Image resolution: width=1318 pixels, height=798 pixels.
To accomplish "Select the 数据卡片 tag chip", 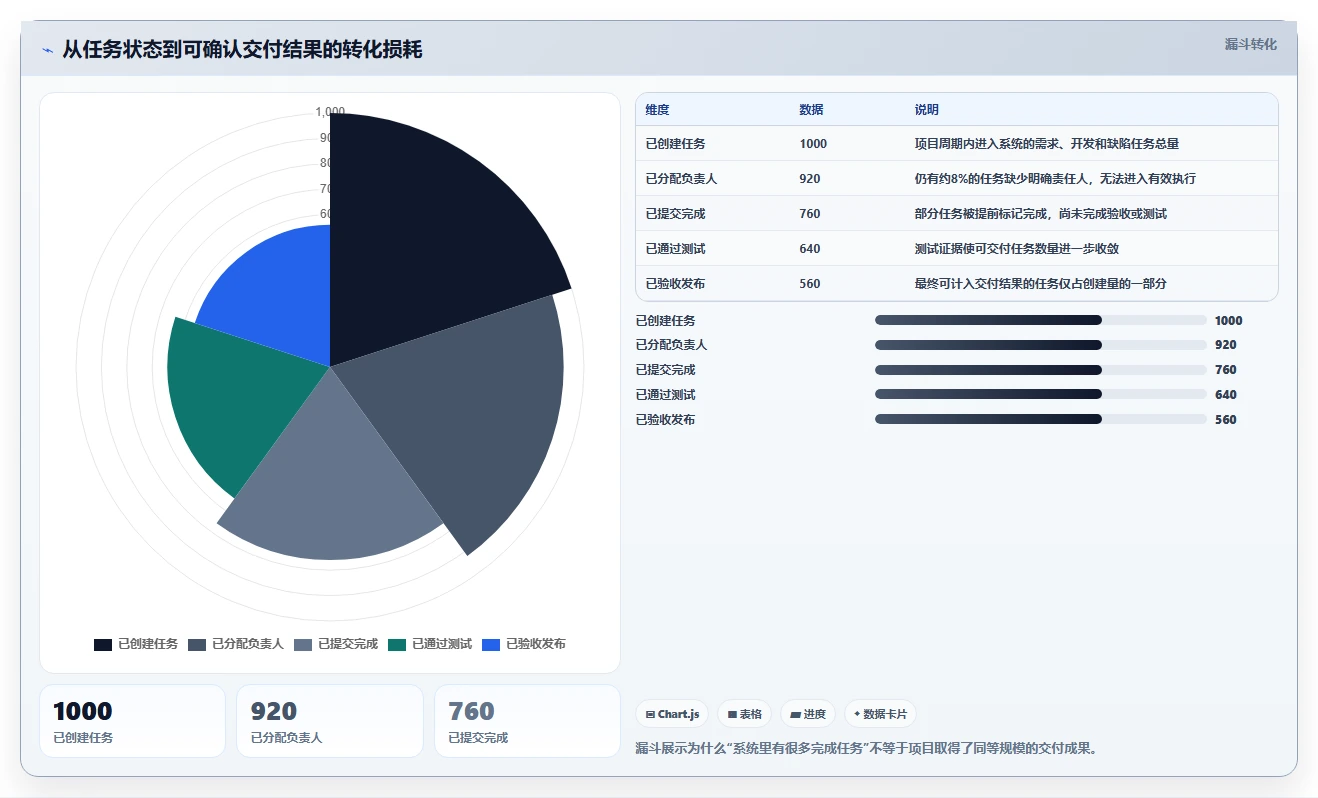I will [880, 714].
